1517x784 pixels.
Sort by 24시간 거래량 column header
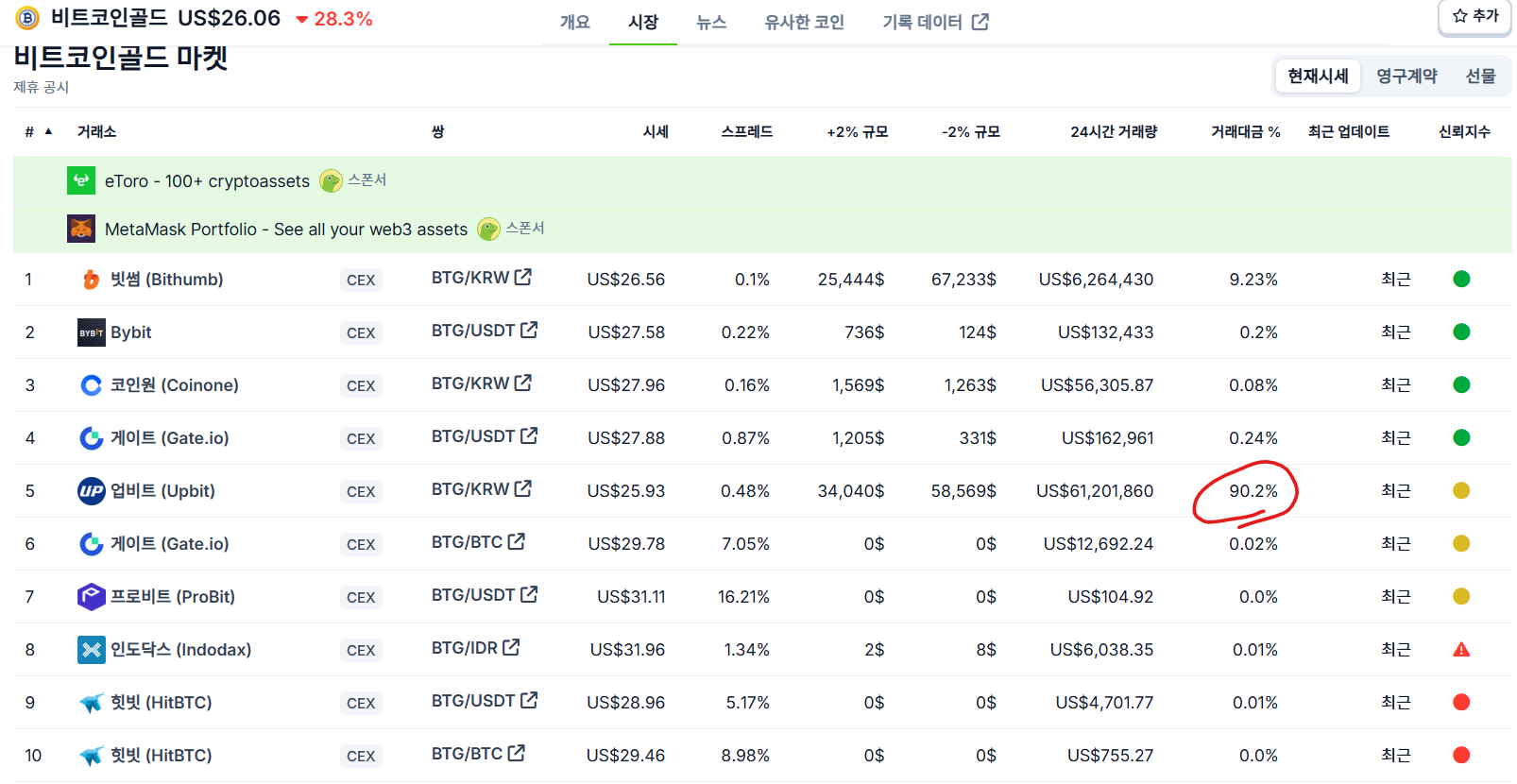click(1113, 132)
